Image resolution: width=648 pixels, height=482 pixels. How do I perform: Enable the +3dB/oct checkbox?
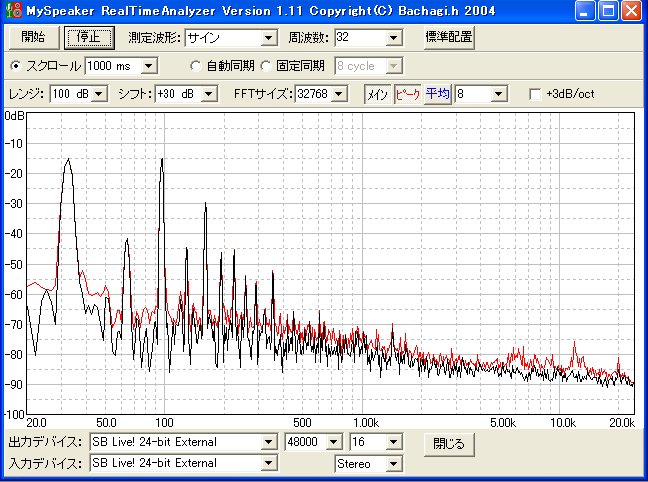coord(535,94)
